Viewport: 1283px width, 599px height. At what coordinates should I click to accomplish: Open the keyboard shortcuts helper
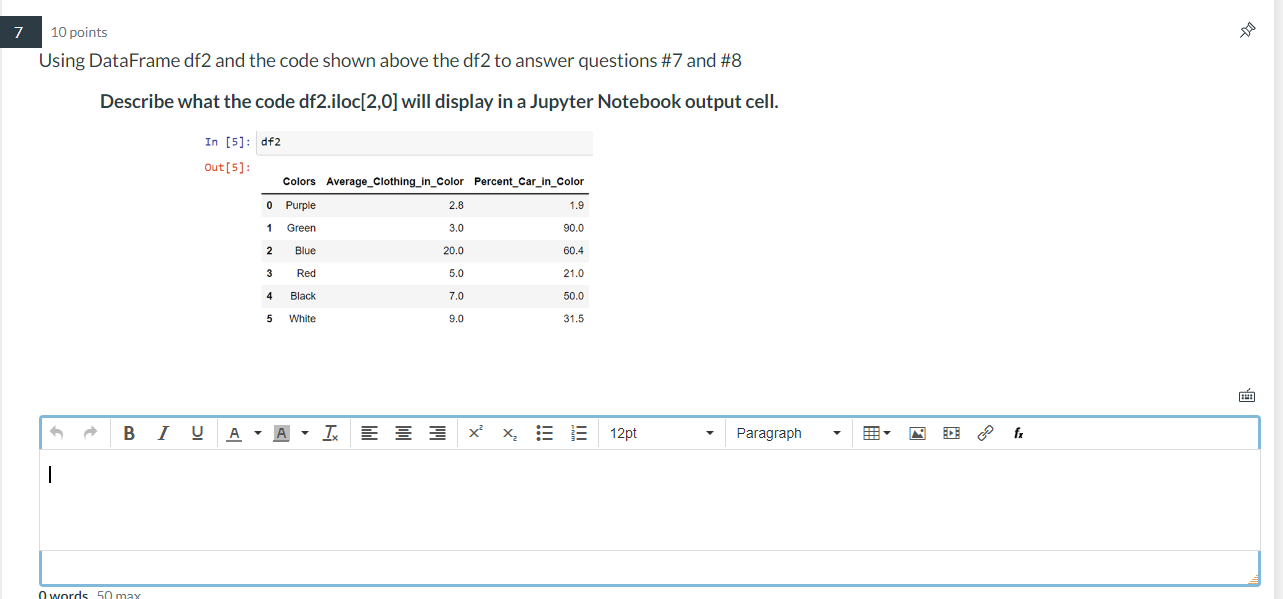pos(1246,395)
